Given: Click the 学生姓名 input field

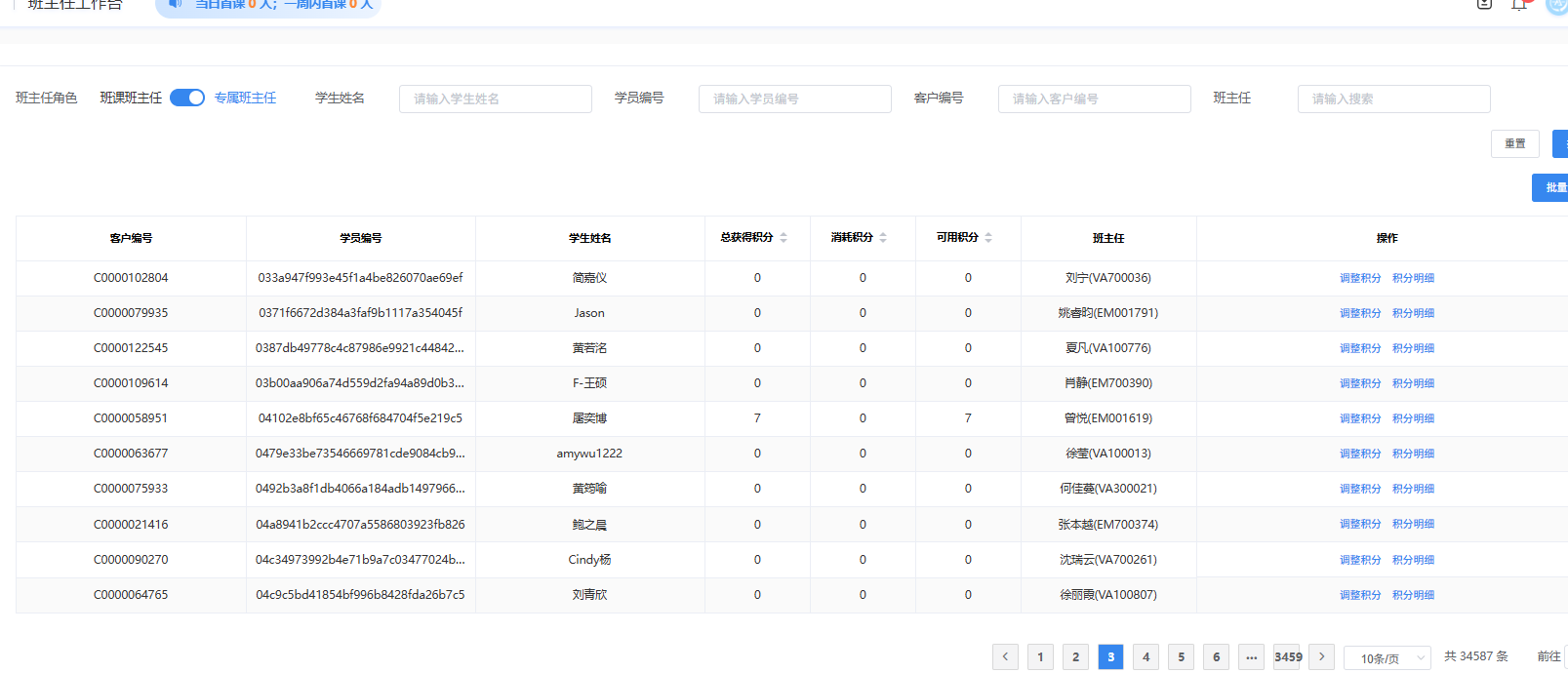Looking at the screenshot, I should click(495, 99).
